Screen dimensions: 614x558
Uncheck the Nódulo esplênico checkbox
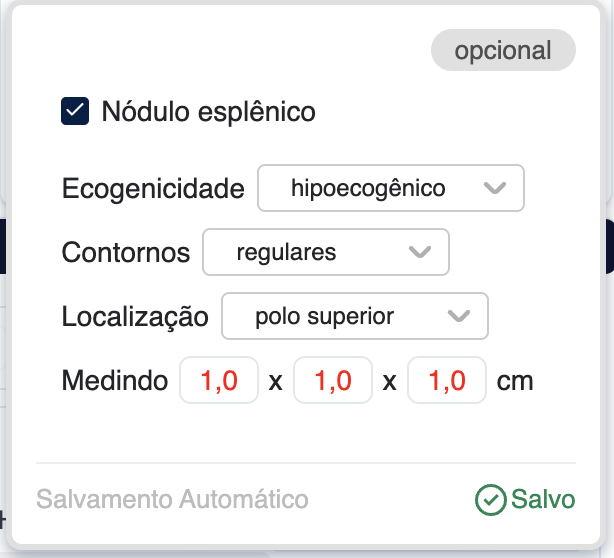click(x=75, y=111)
